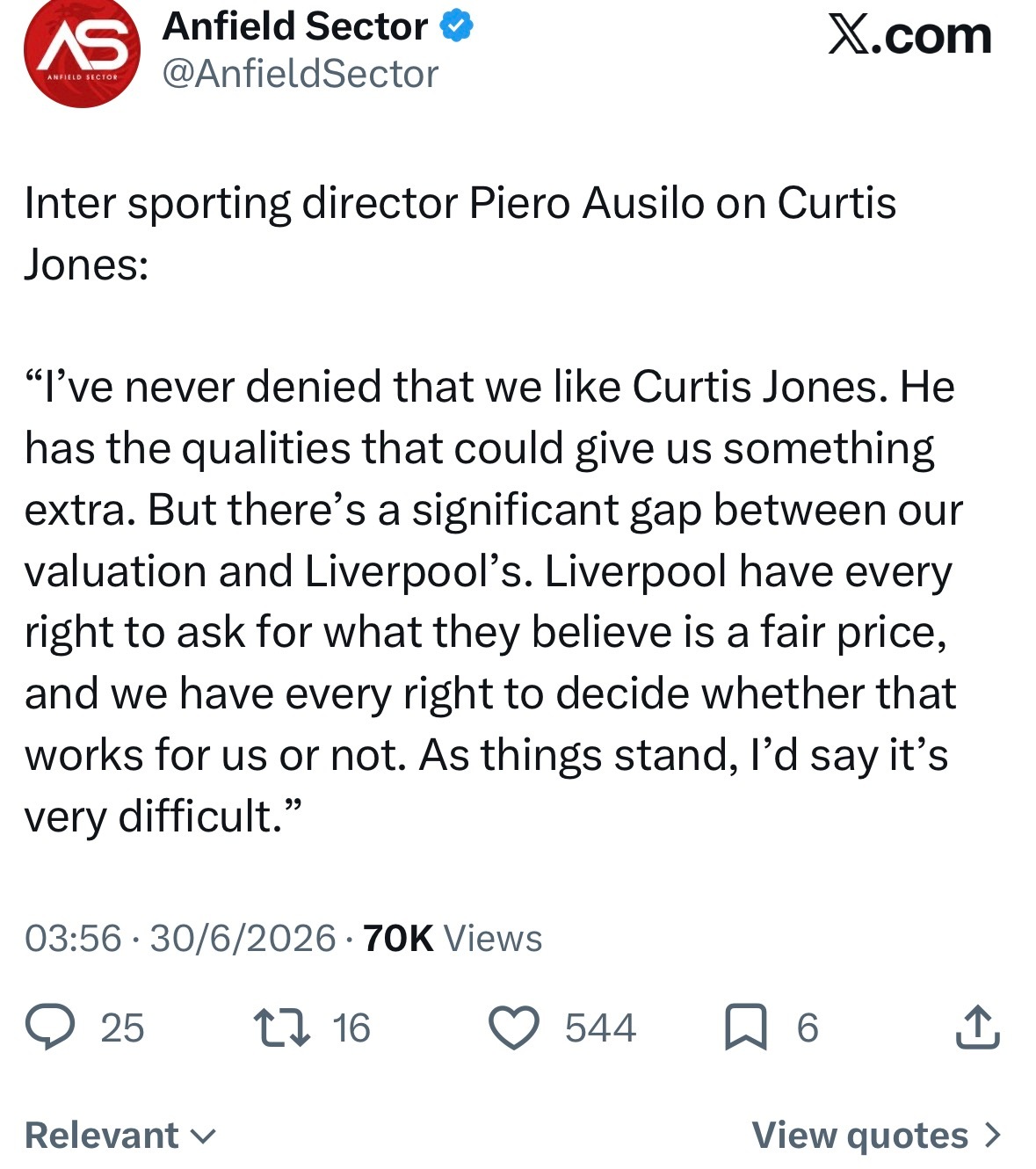Open the reply comment icon

point(50,1027)
